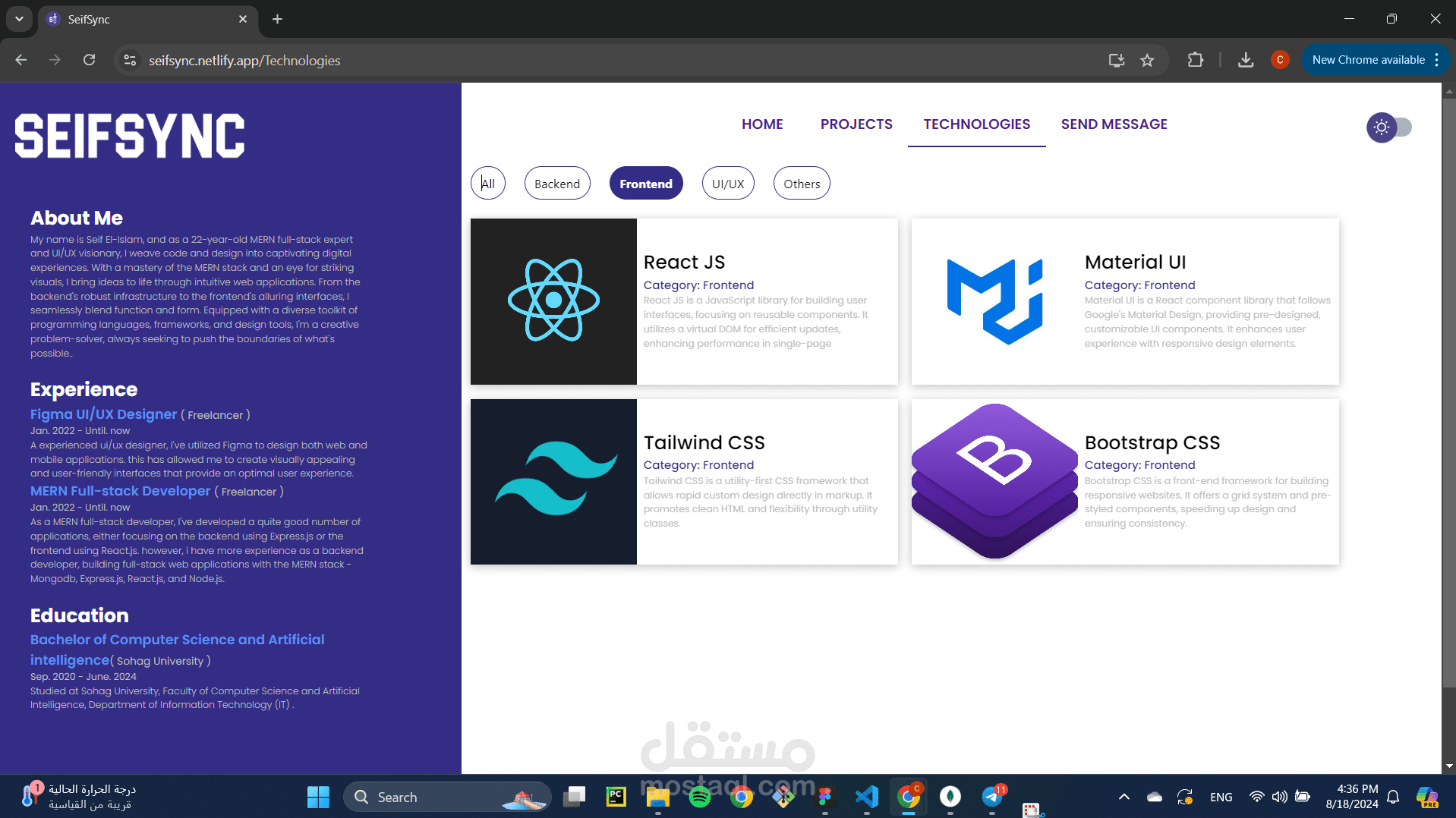The height and width of the screenshot is (818, 1456).
Task: Launch PyCharm from the taskbar
Action: point(616,797)
